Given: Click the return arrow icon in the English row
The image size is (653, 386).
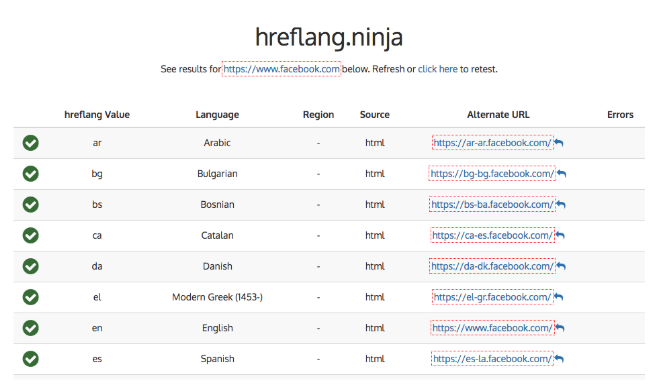Looking at the screenshot, I should point(560,328).
